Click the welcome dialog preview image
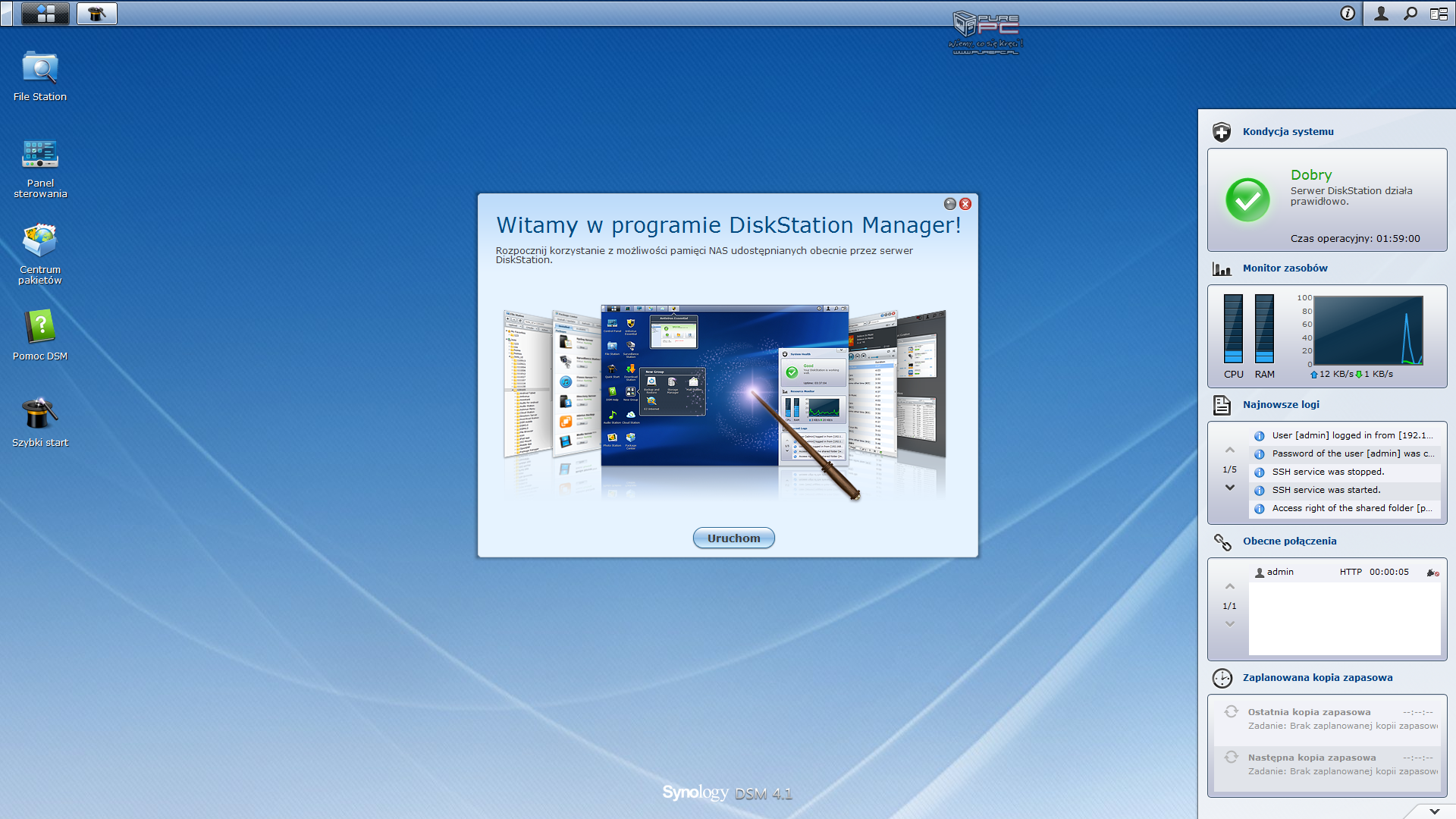1456x819 pixels. [725, 402]
